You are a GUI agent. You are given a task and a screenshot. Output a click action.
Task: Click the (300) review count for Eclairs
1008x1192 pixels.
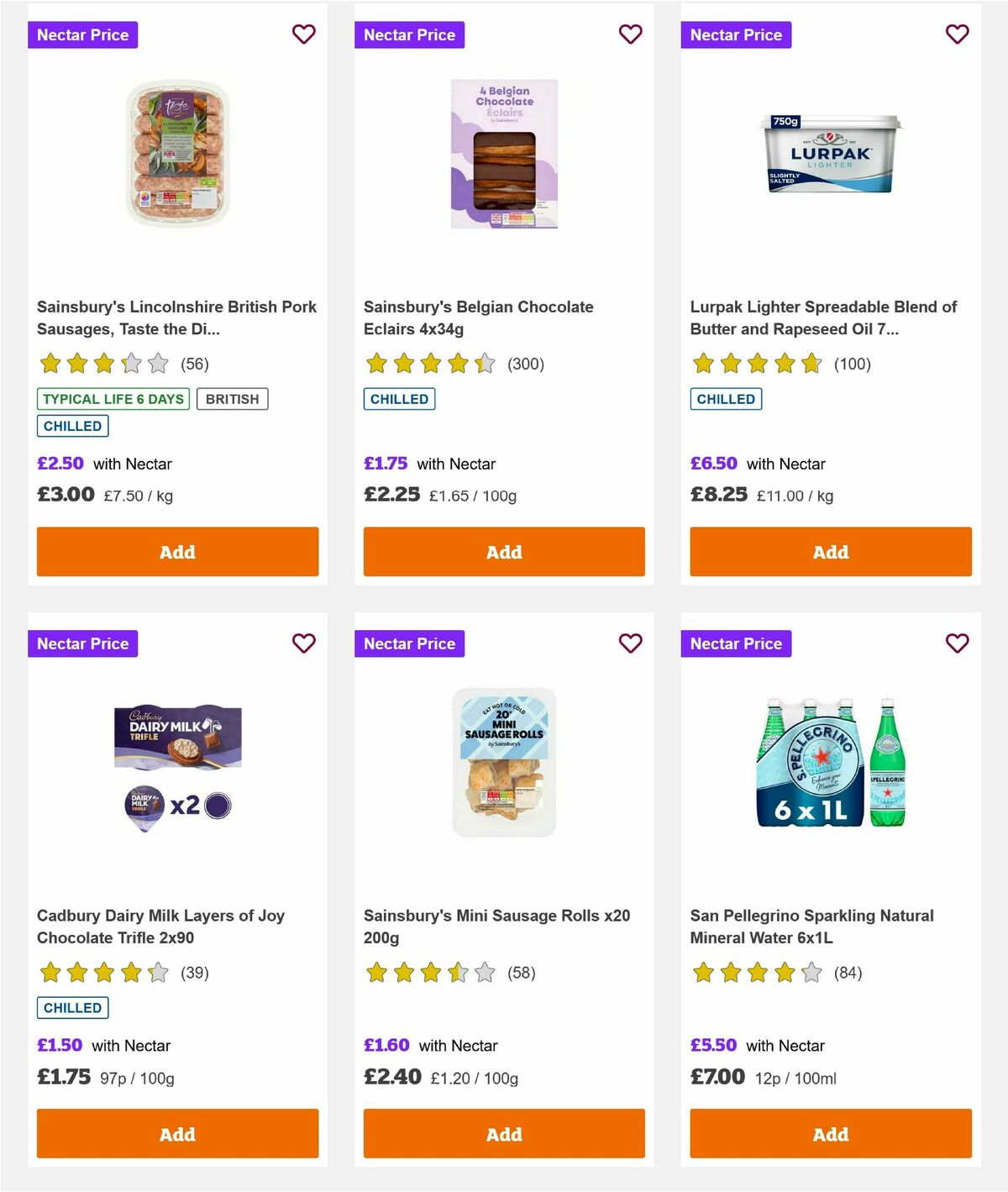click(x=525, y=364)
